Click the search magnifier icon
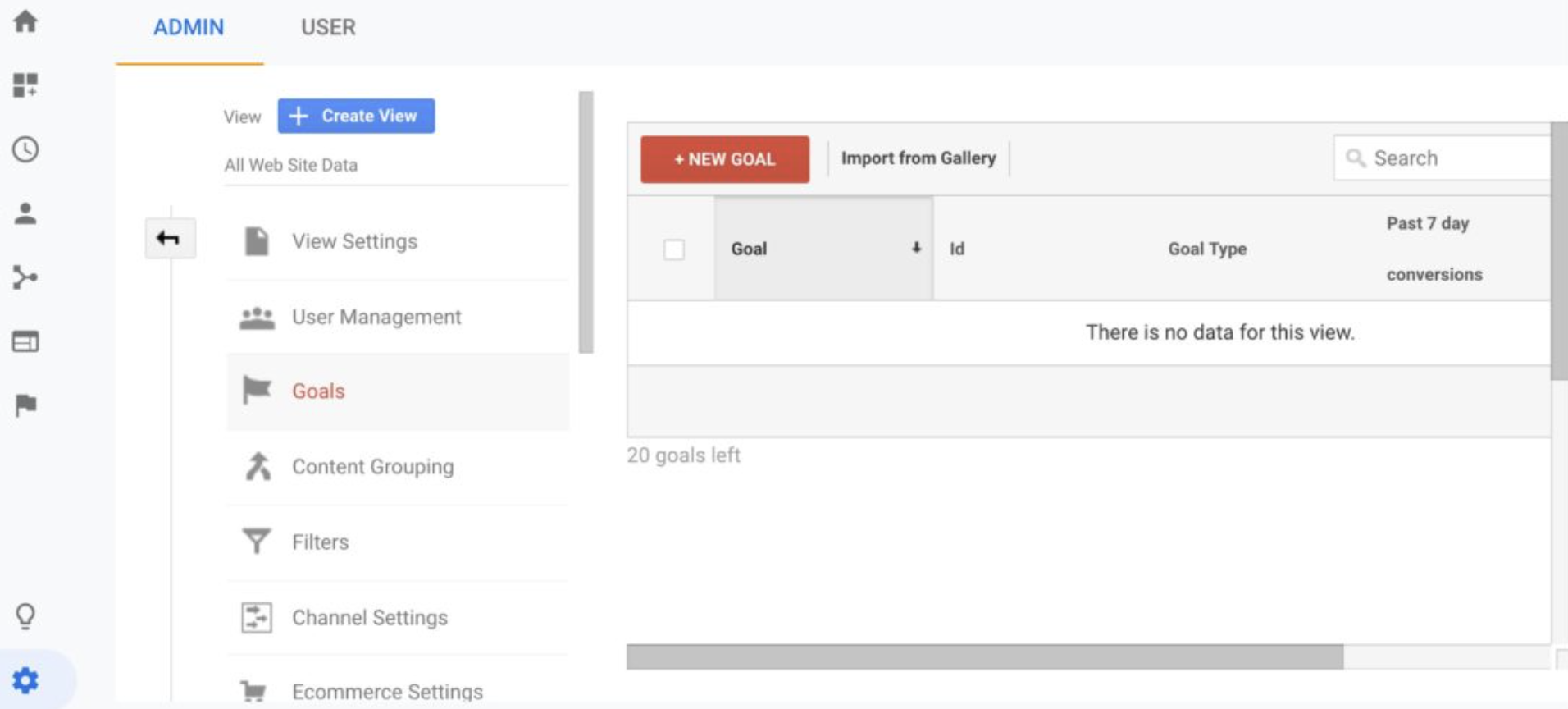The width and height of the screenshot is (1568, 709). 1356,158
